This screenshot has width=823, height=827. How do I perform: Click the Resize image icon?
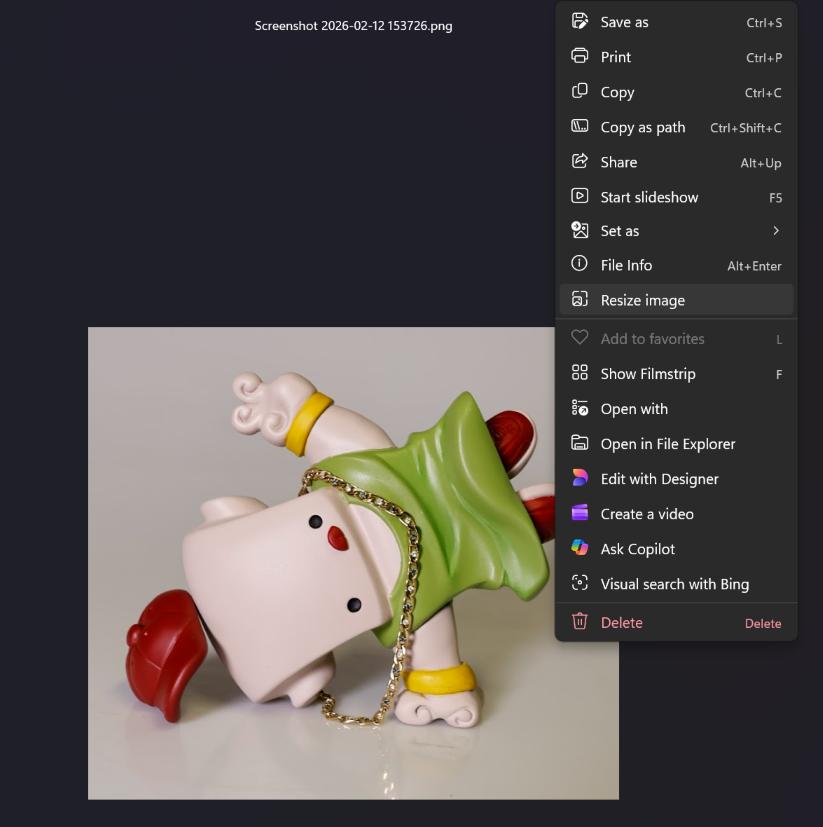(579, 299)
